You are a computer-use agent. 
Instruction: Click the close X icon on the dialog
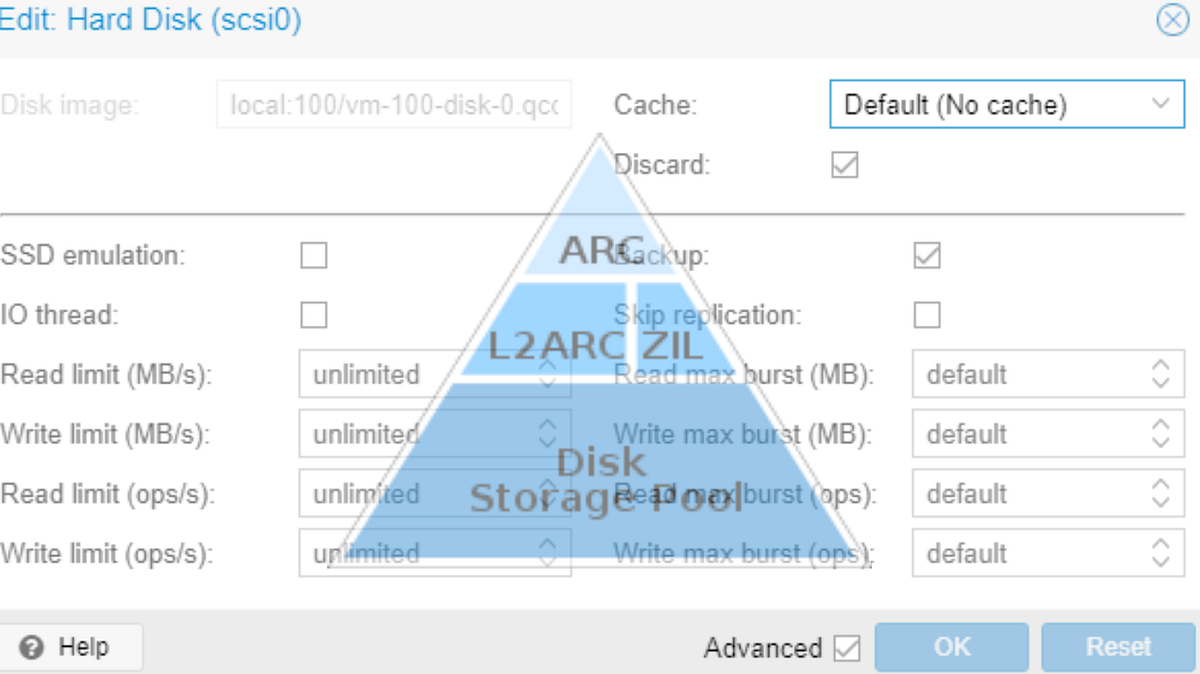[x=1172, y=20]
